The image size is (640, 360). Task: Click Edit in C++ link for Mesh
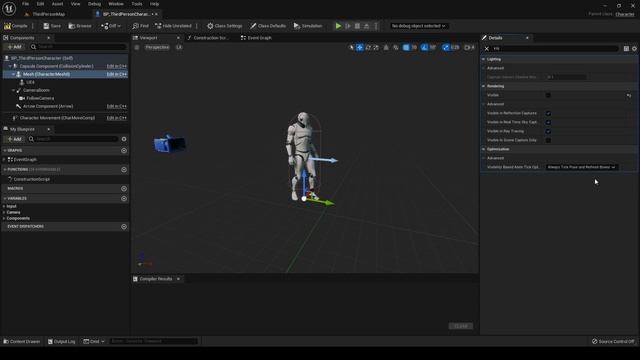(117, 74)
